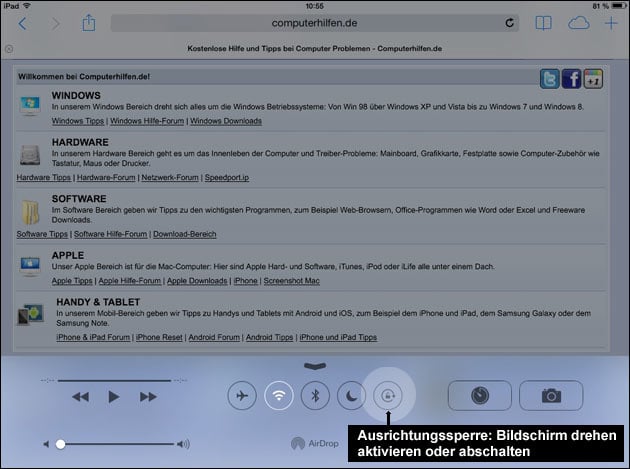Toggle Bluetooth
630x469 pixels.
click(315, 396)
